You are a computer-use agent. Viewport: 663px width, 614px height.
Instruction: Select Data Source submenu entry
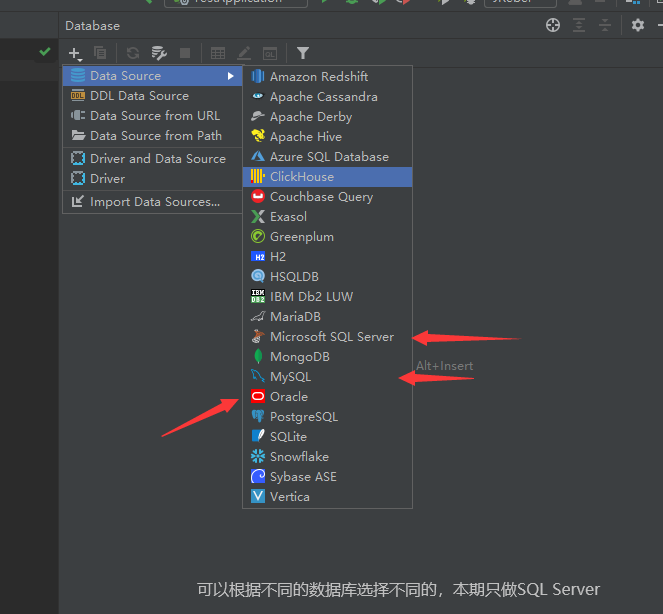coord(152,76)
